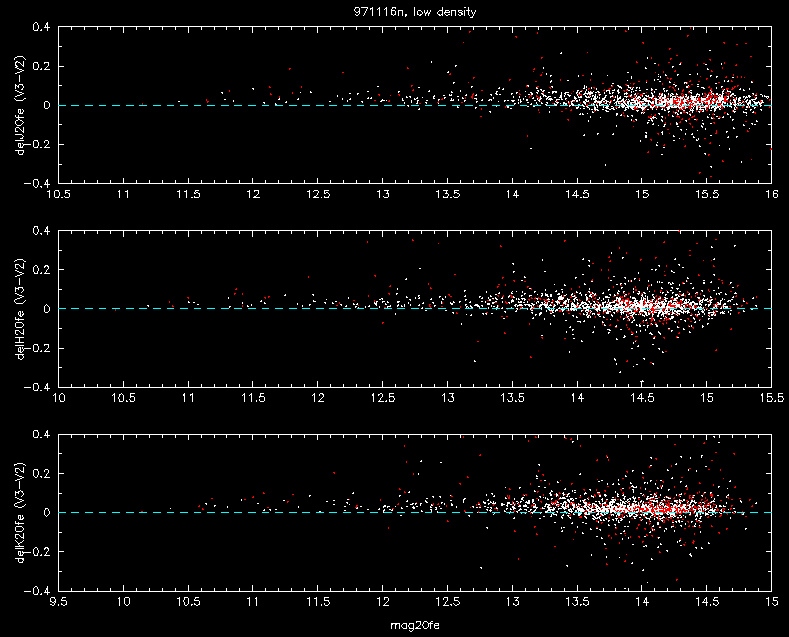This screenshot has height=637, width=789.
Task: Click the 'delJ20fe (V3-V2)' y-axis label
Action: (20, 105)
